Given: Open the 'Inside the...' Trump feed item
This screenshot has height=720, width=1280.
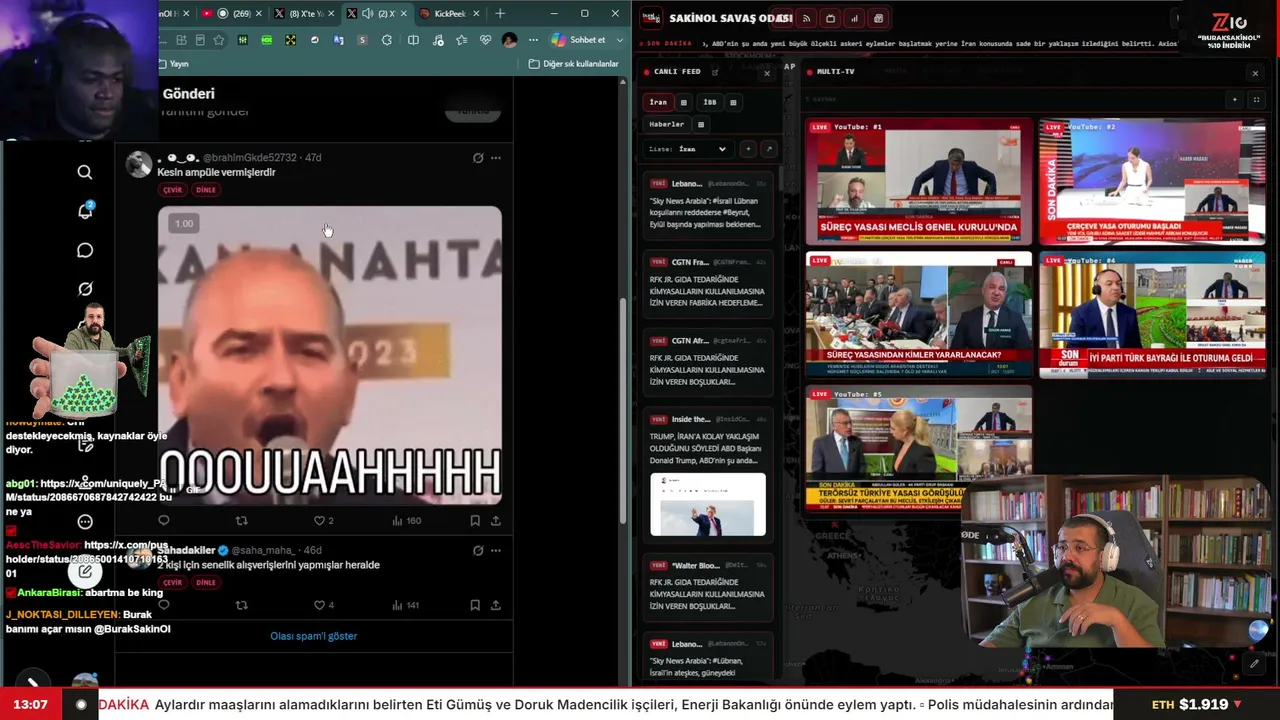Looking at the screenshot, I should click(708, 474).
